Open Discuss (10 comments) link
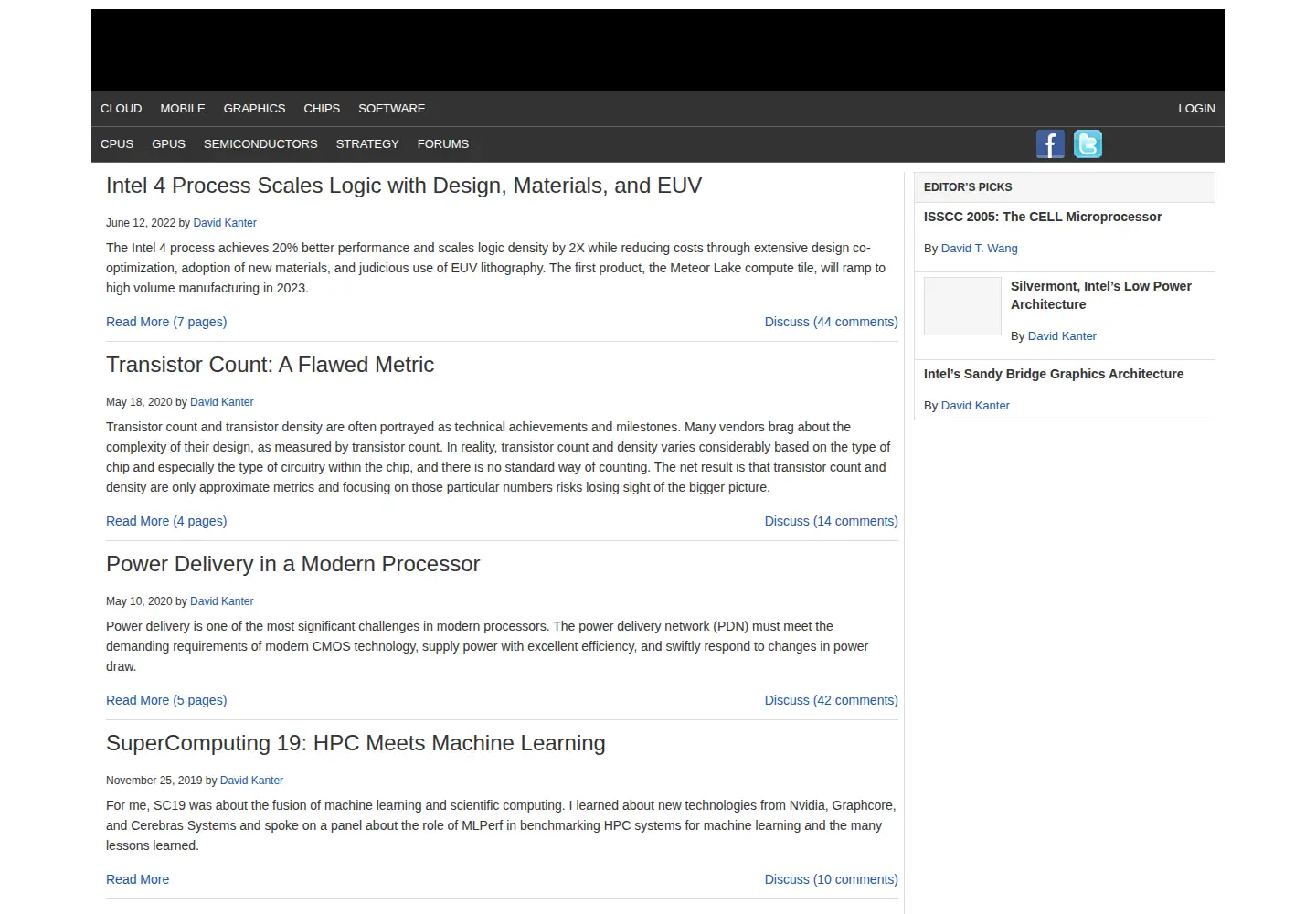The height and width of the screenshot is (914, 1316). click(x=832, y=879)
